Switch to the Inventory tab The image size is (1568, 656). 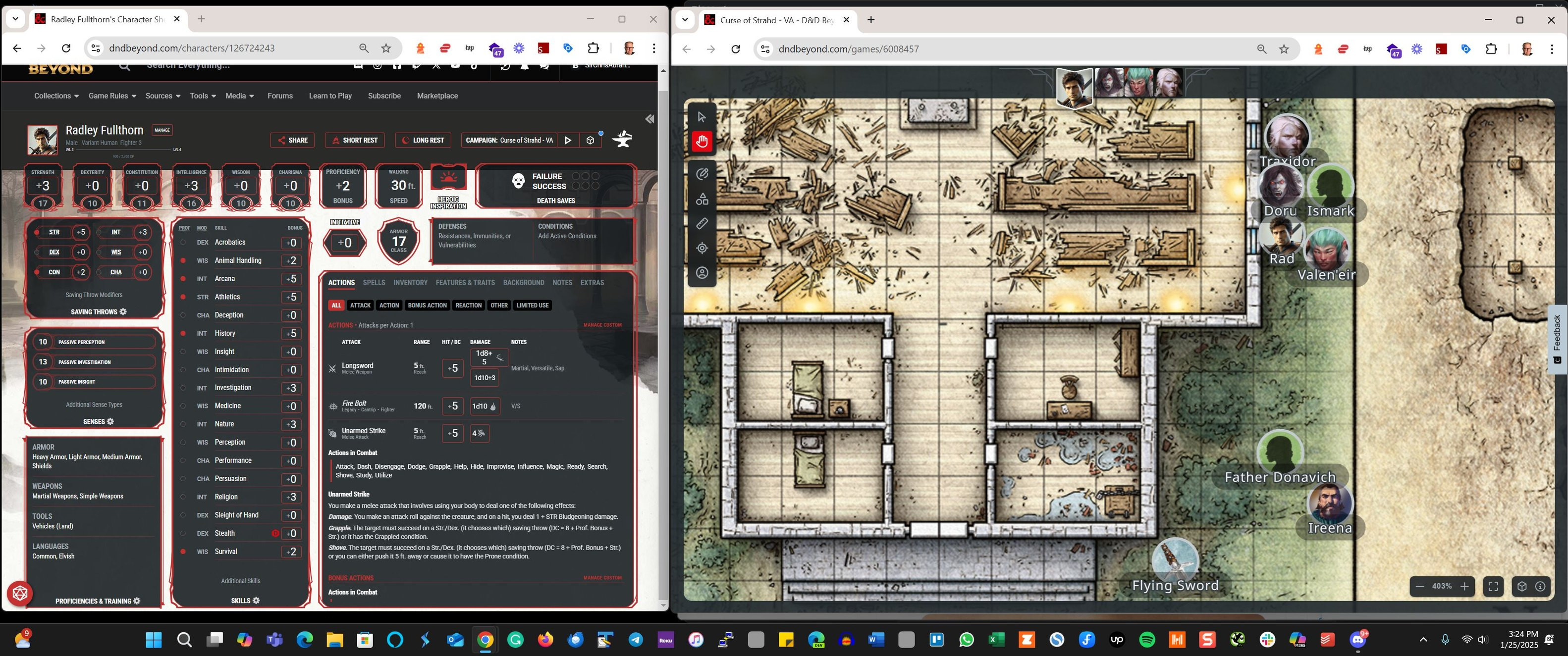[410, 283]
